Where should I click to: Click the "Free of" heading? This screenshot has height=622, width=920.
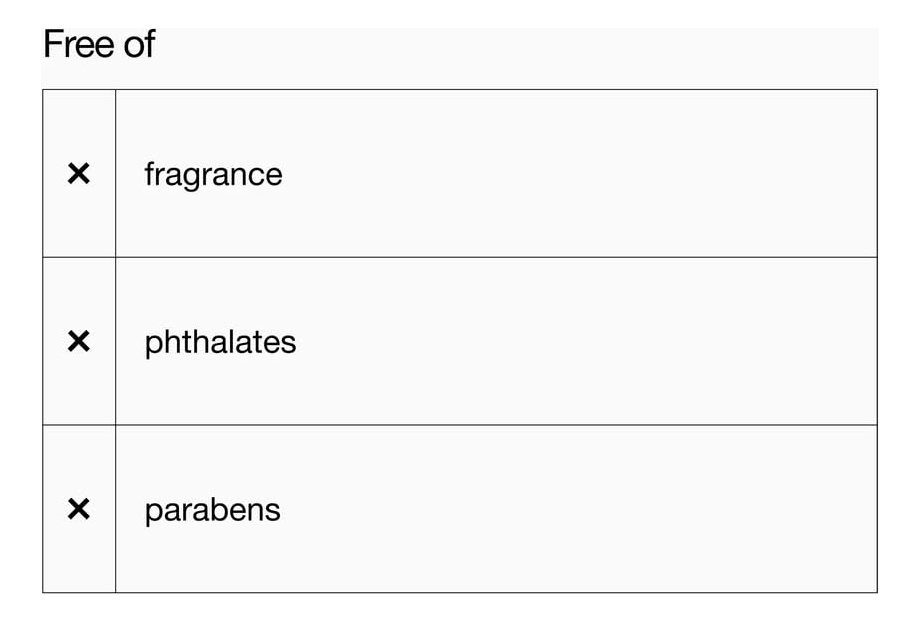pyautogui.click(x=99, y=45)
